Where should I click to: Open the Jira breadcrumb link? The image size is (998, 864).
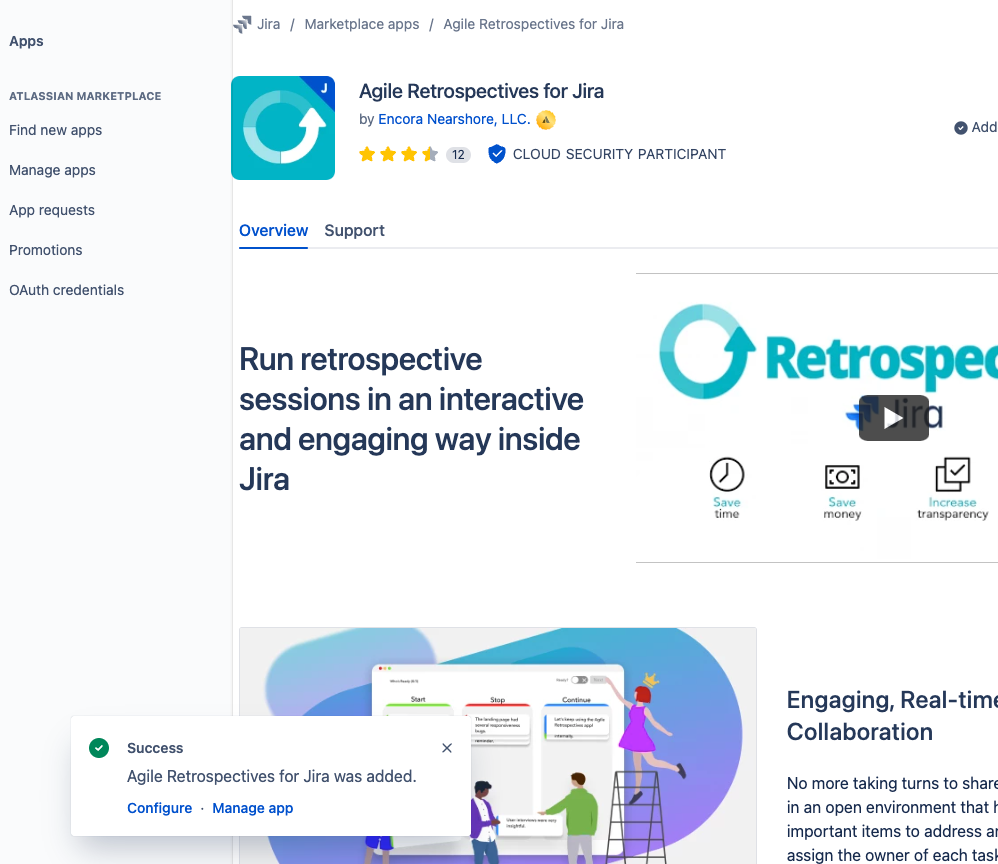pos(269,24)
